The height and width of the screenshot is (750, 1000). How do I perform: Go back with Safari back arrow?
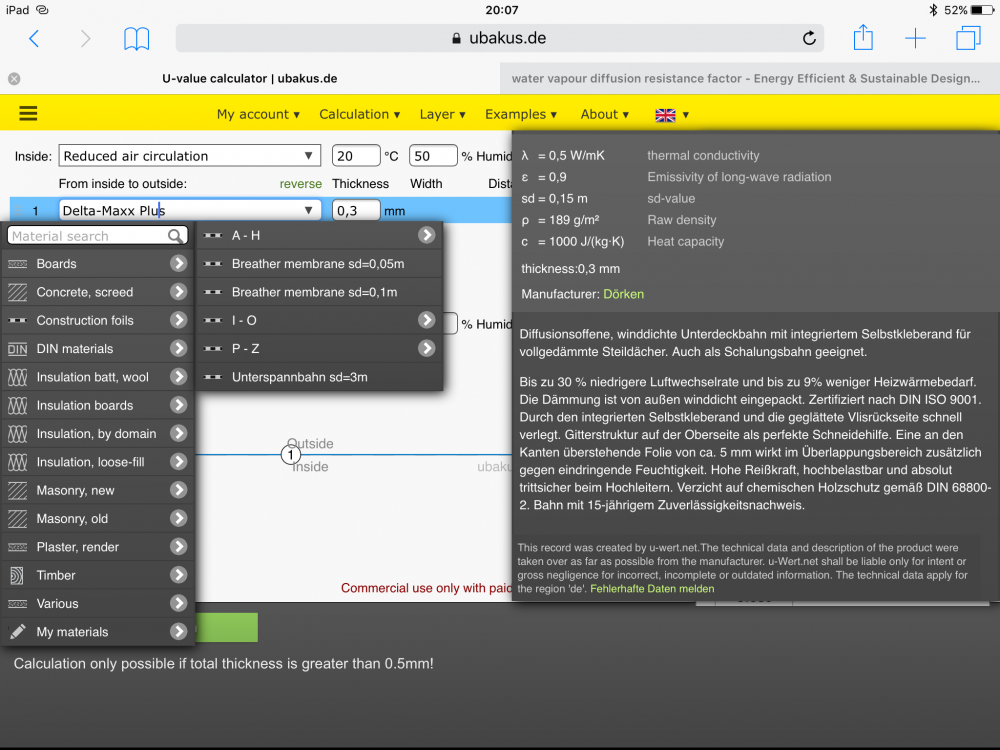pos(34,39)
